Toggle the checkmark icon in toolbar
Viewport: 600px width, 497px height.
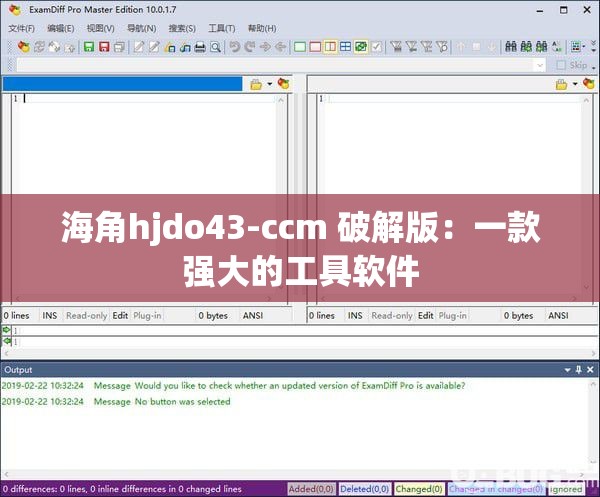(x=377, y=47)
